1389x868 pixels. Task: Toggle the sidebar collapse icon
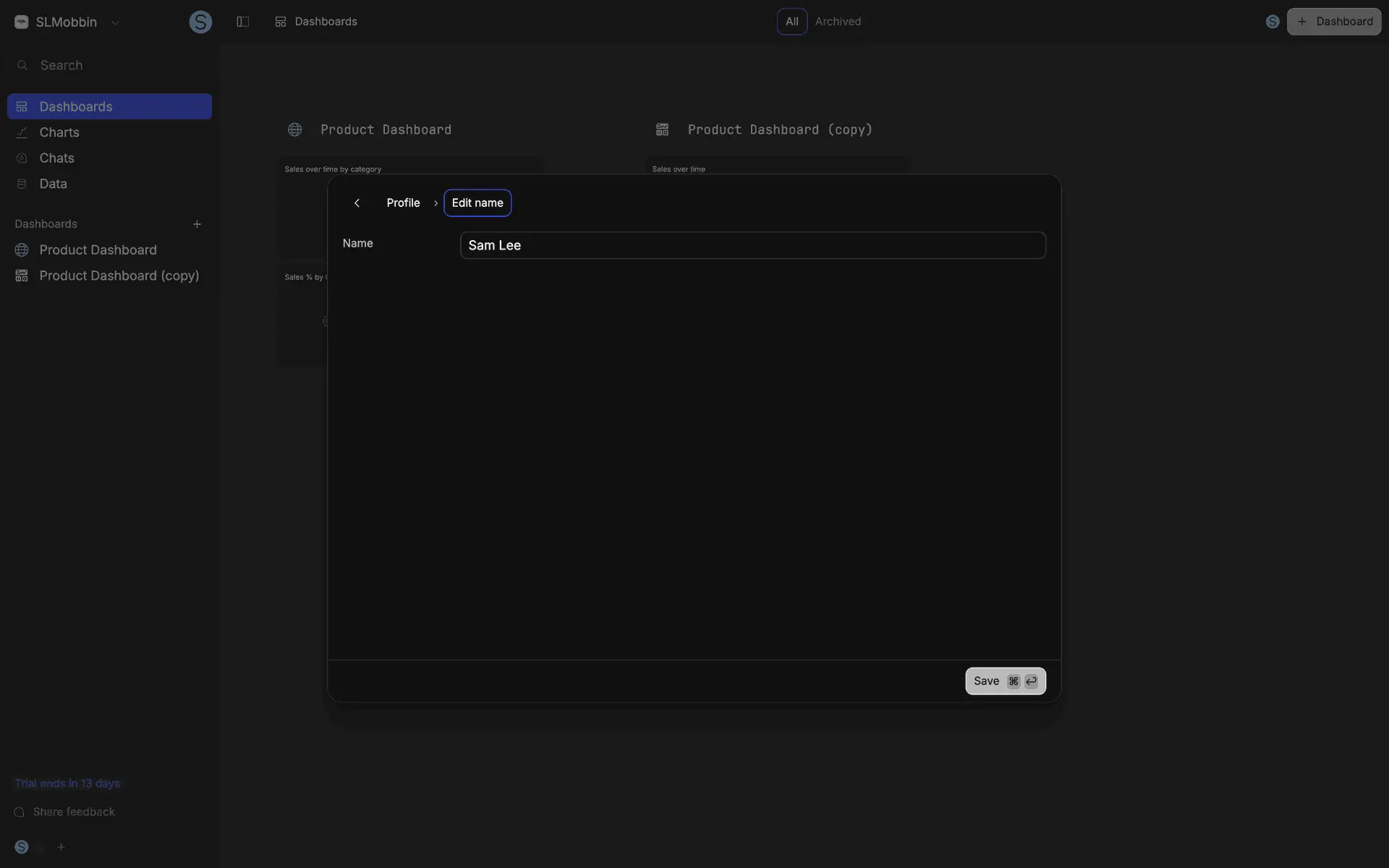pyautogui.click(x=243, y=22)
